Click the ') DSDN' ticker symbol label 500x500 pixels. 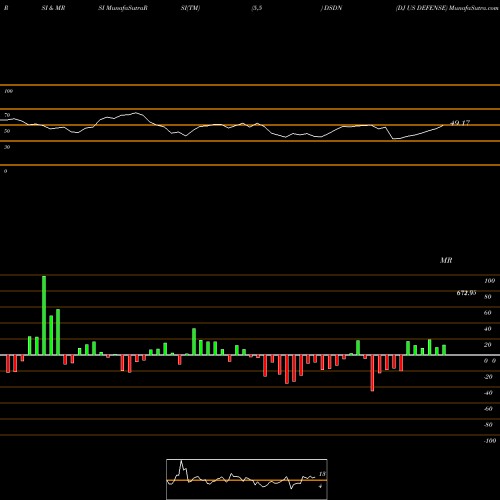[x=331, y=8]
